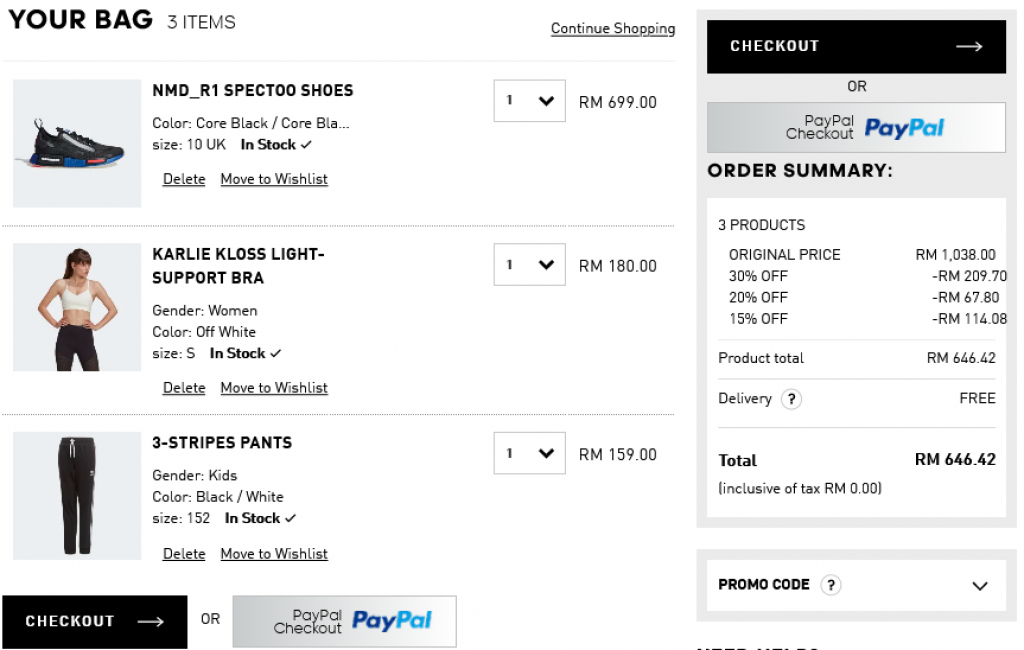The width and height of the screenshot is (1024, 650).
Task: Click the Promo Code question mark icon
Action: [830, 585]
